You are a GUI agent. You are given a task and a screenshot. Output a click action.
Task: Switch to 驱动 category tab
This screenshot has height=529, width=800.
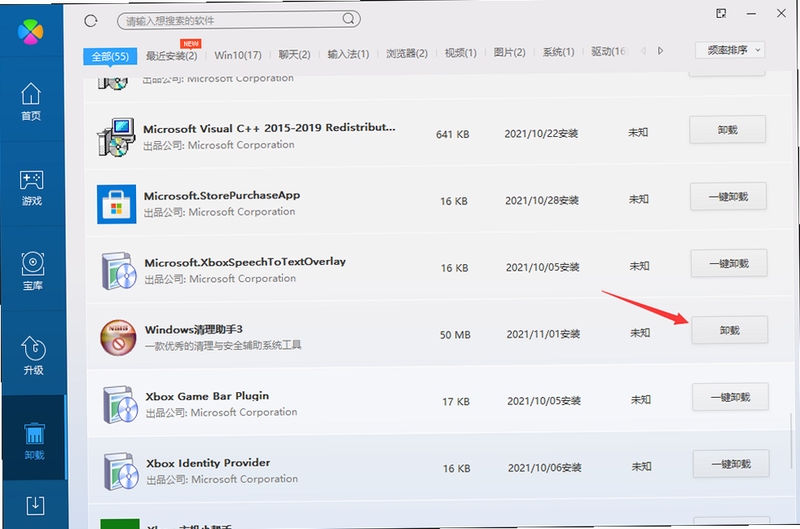(x=608, y=51)
